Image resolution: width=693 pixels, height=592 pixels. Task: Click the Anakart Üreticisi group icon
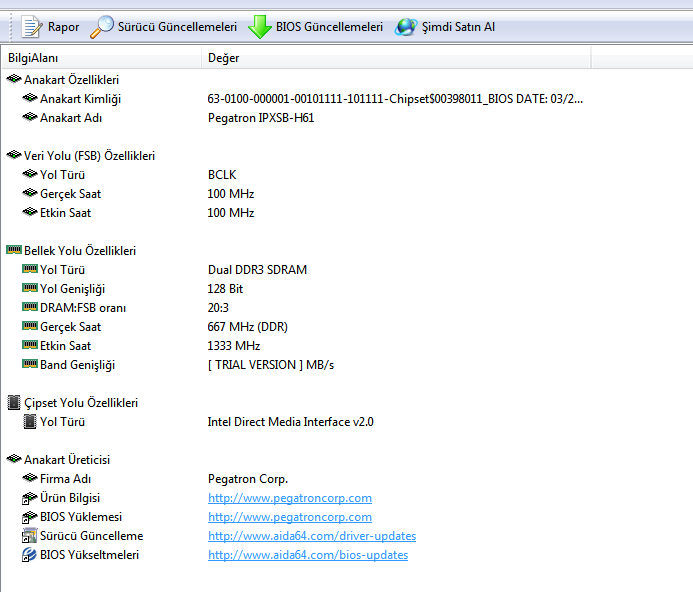coord(14,459)
